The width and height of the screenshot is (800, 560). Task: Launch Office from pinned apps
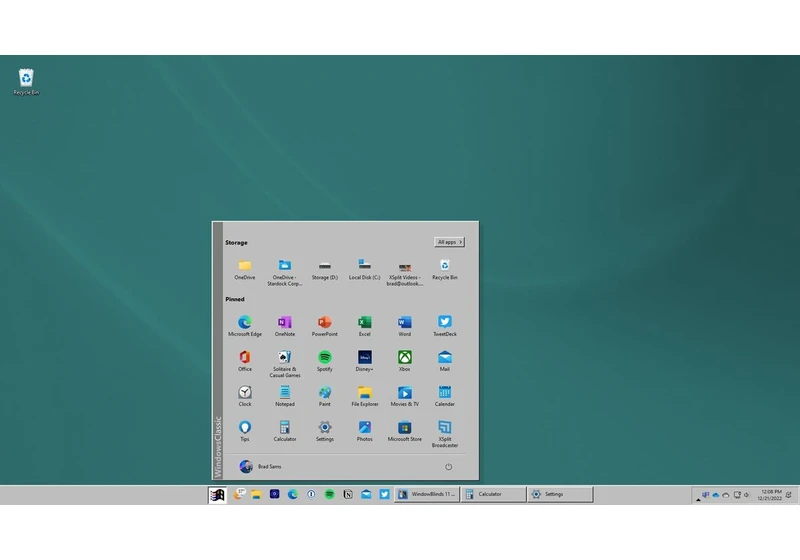click(245, 361)
